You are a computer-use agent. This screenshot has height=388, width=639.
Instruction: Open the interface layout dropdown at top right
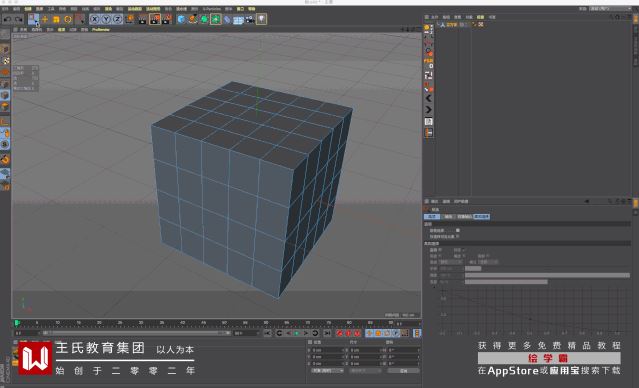pyautogui.click(x=611, y=9)
